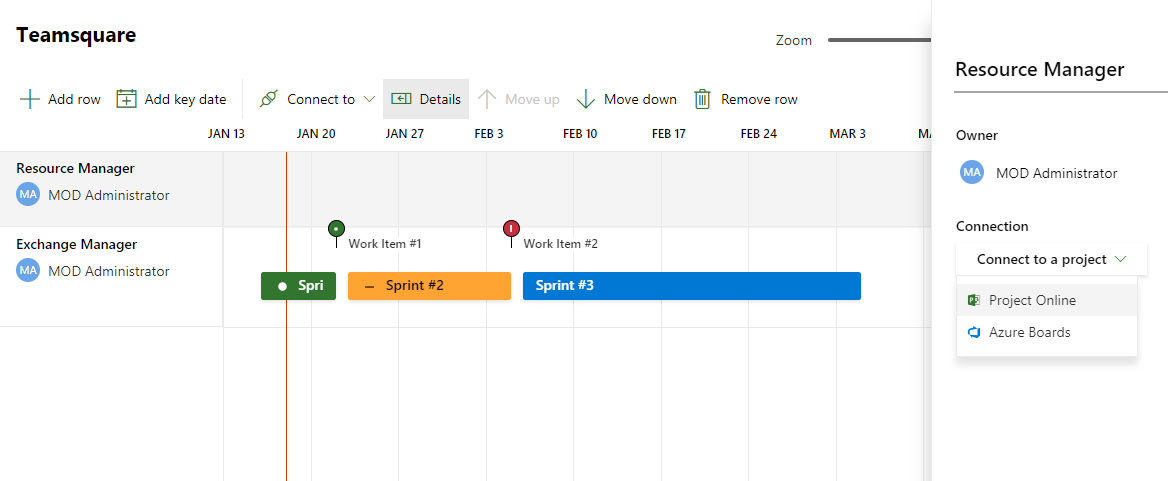Click the Move down arrow icon
Viewport: 1168px width, 481px height.
(586, 99)
